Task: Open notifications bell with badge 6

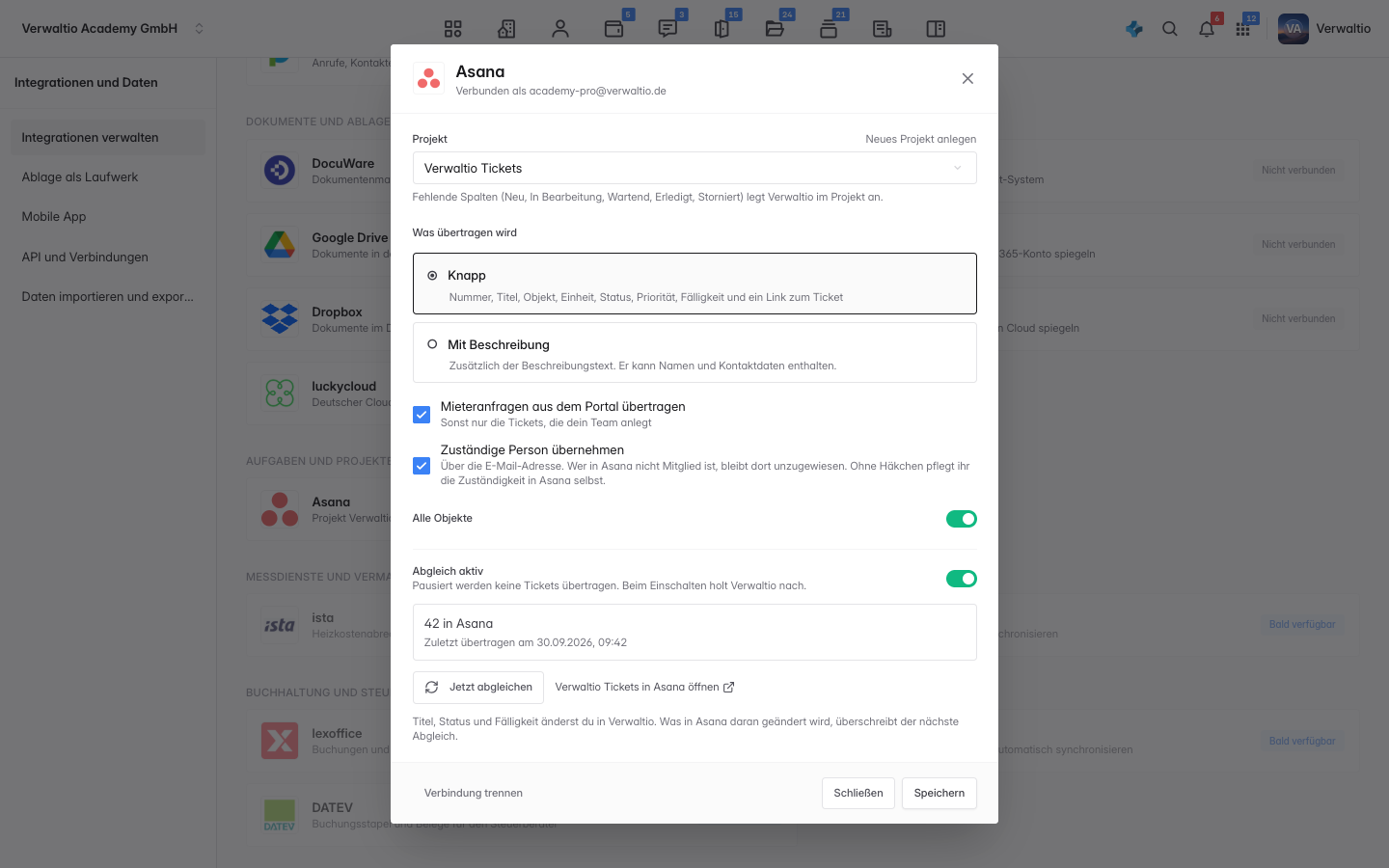Action: [x=1207, y=29]
